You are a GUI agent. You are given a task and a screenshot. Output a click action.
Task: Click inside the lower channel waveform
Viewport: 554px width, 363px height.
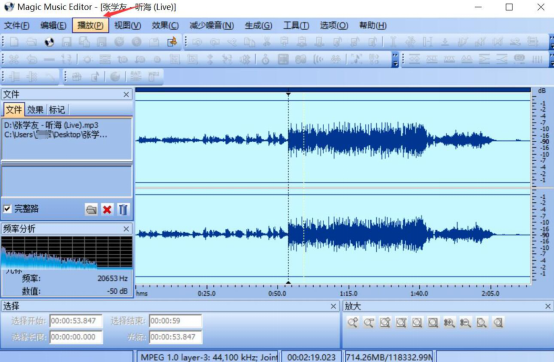[x=333, y=235]
